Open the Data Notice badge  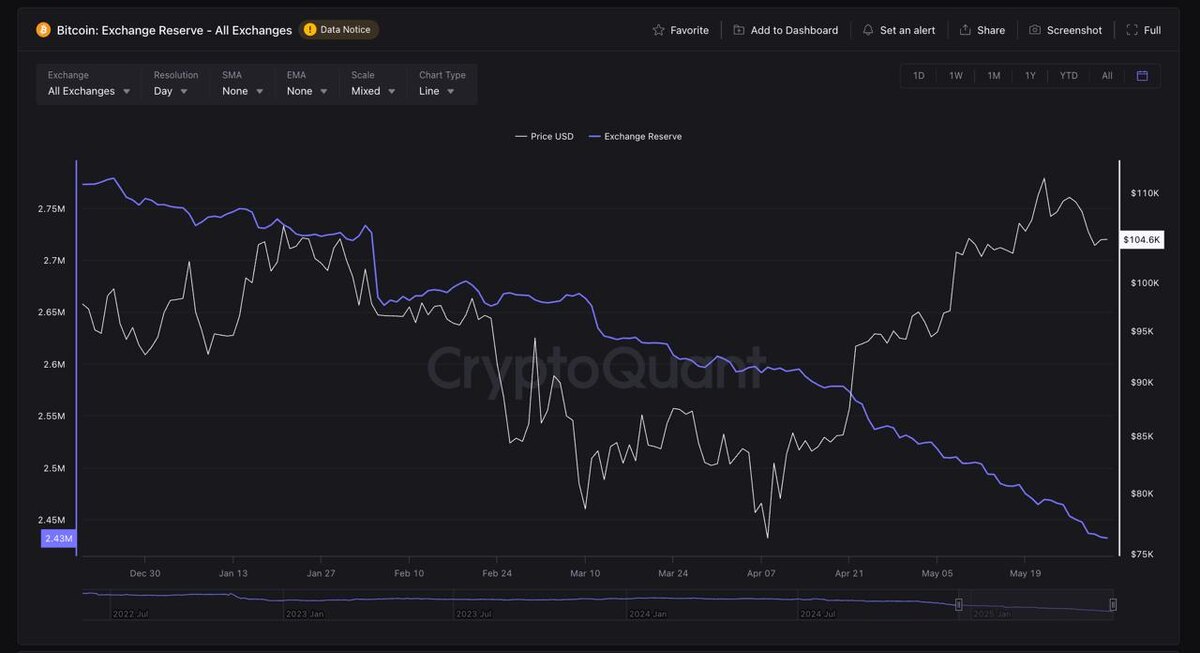point(338,30)
